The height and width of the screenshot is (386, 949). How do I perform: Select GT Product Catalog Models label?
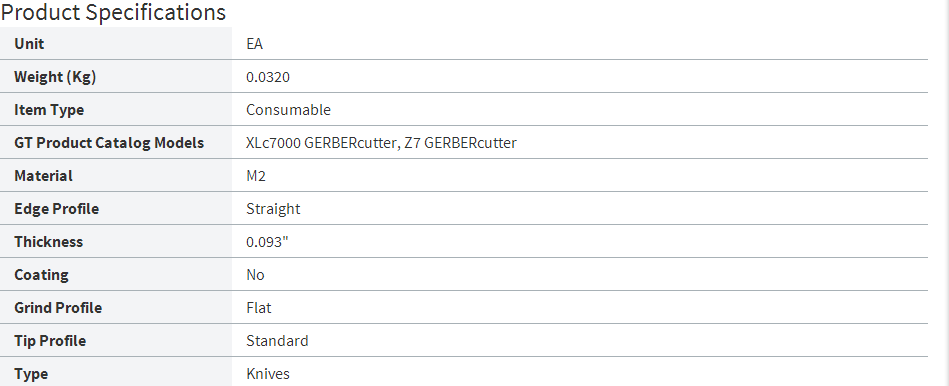[109, 143]
